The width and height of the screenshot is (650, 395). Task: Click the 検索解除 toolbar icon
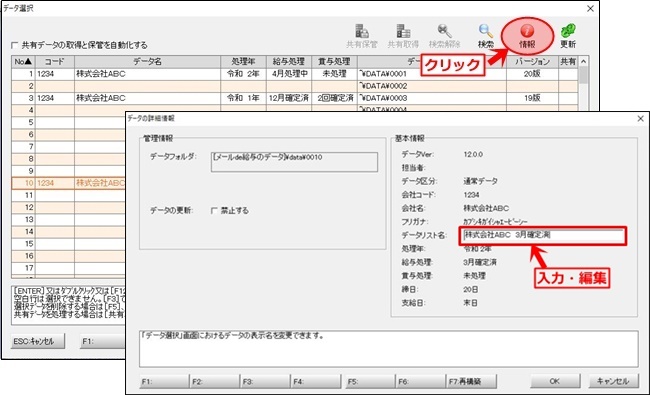(x=444, y=36)
